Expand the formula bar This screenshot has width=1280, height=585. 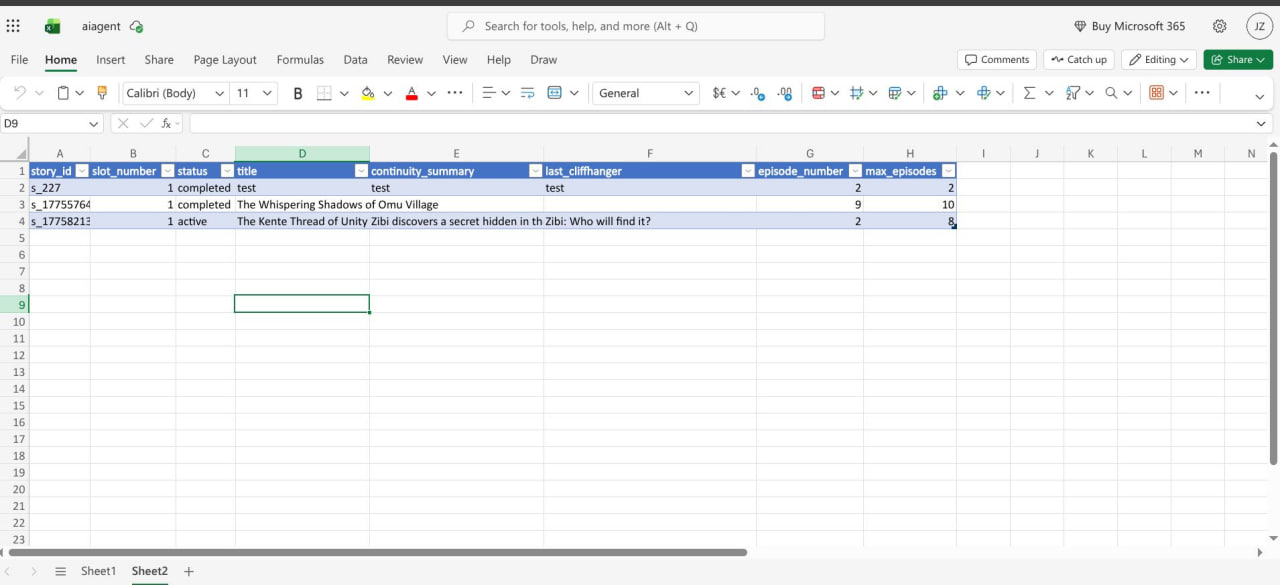pos(1261,123)
